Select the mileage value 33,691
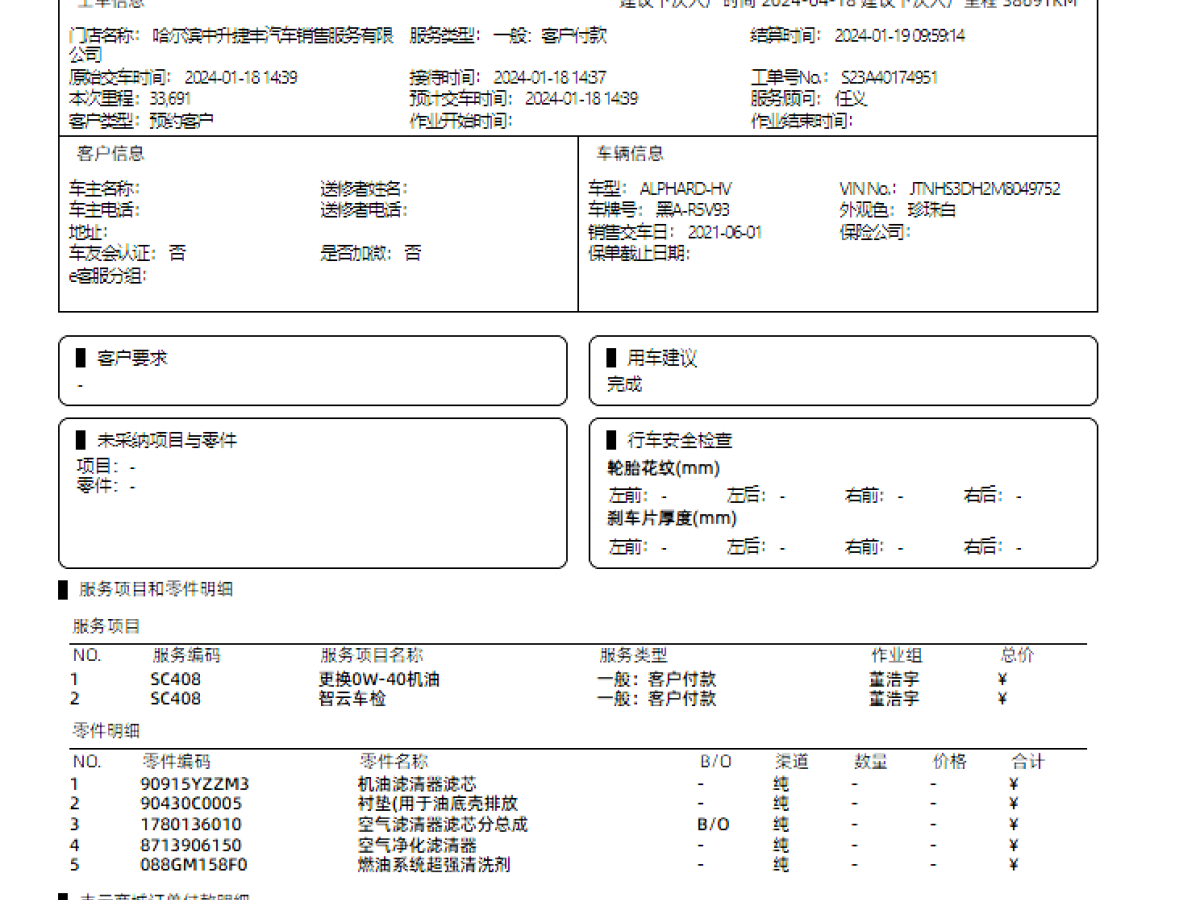Viewport: 1200px width, 900px height. pos(170,99)
